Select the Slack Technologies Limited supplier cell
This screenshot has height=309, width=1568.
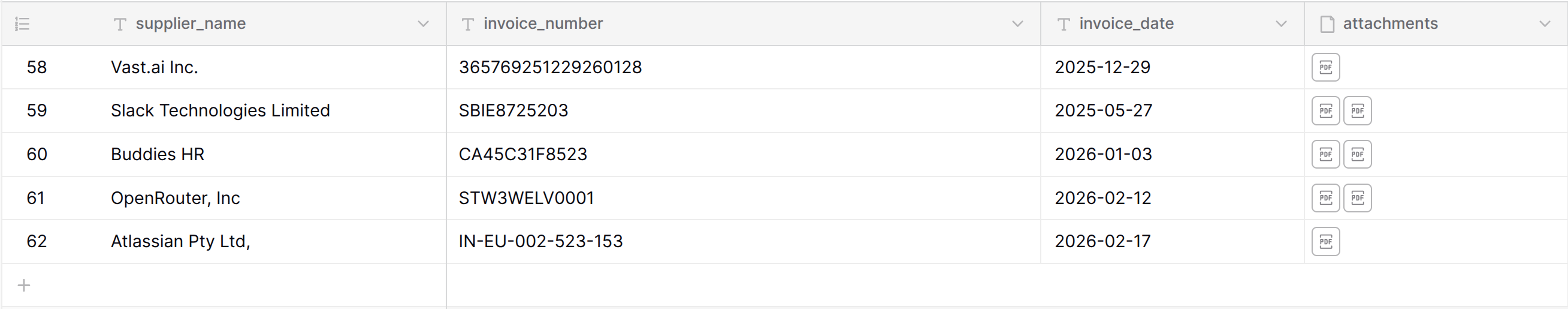pyautogui.click(x=220, y=111)
